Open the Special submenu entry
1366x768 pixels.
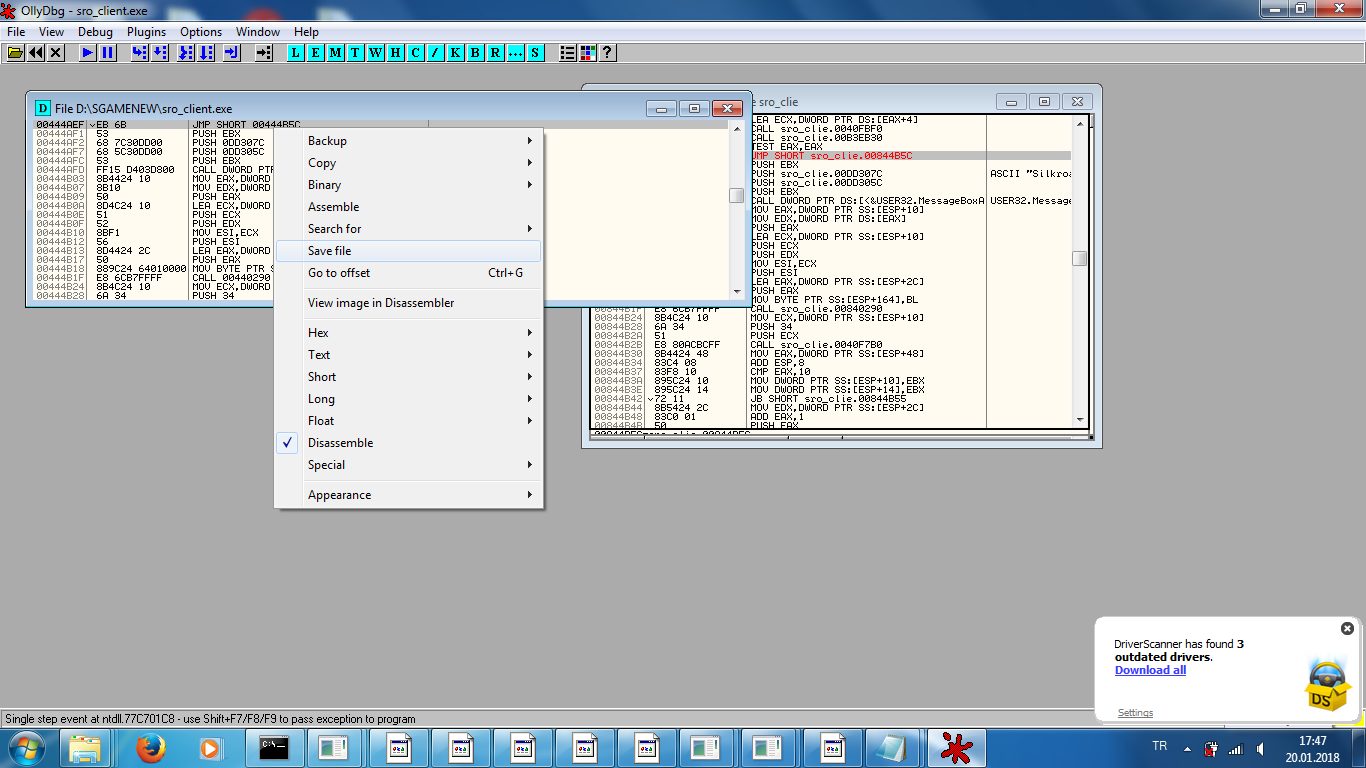(409, 465)
